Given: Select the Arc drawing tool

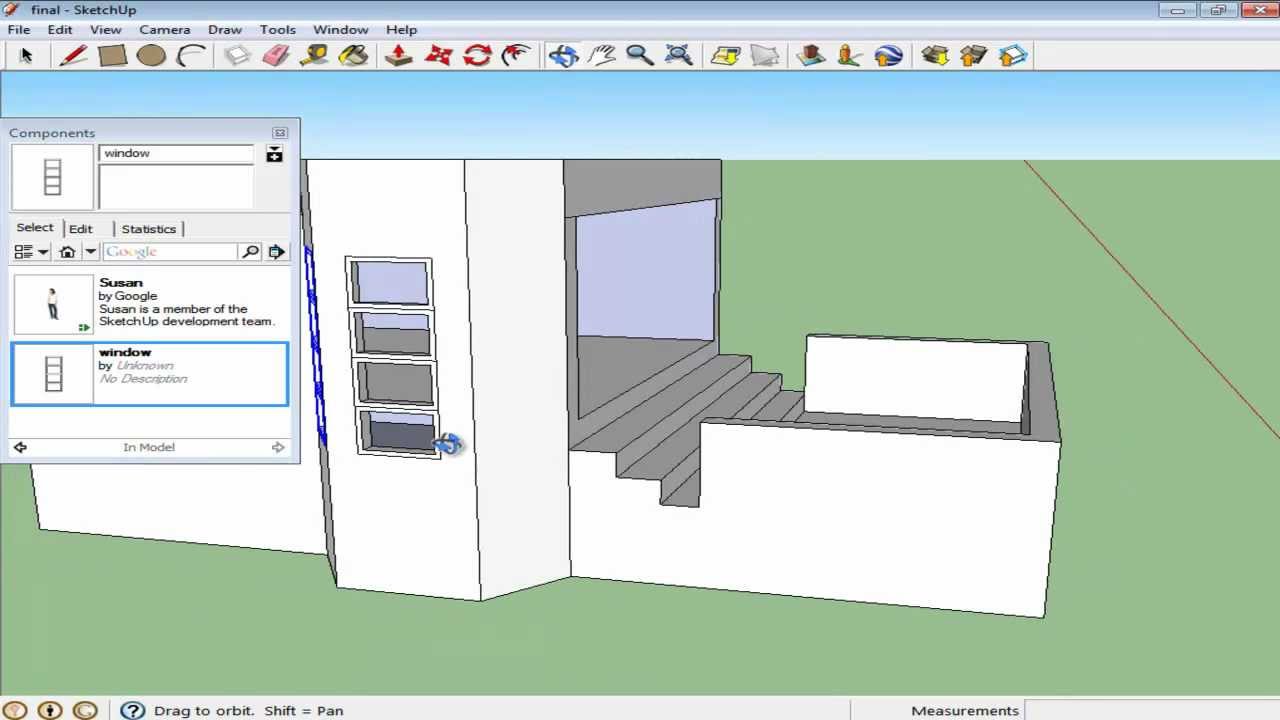Looking at the screenshot, I should click(x=190, y=56).
